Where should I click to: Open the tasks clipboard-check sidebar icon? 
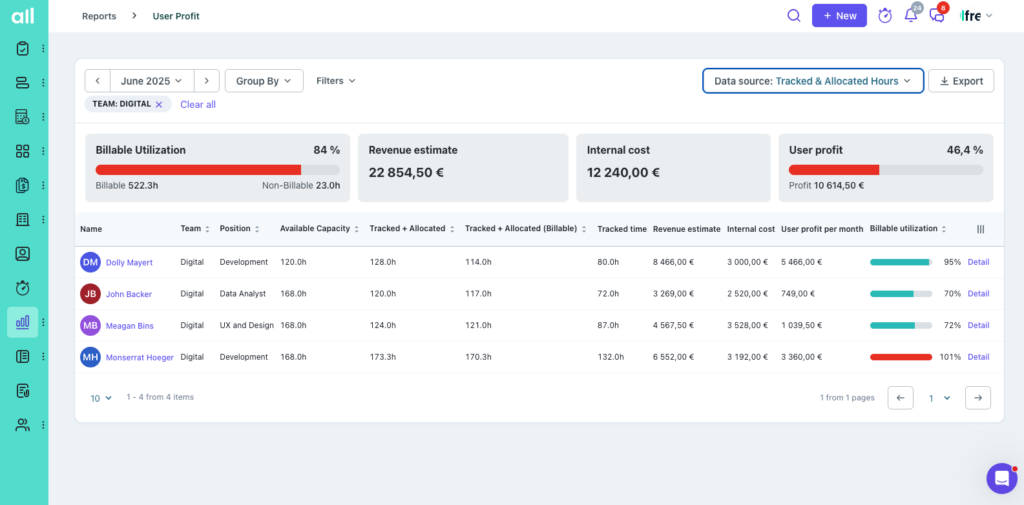click(23, 48)
